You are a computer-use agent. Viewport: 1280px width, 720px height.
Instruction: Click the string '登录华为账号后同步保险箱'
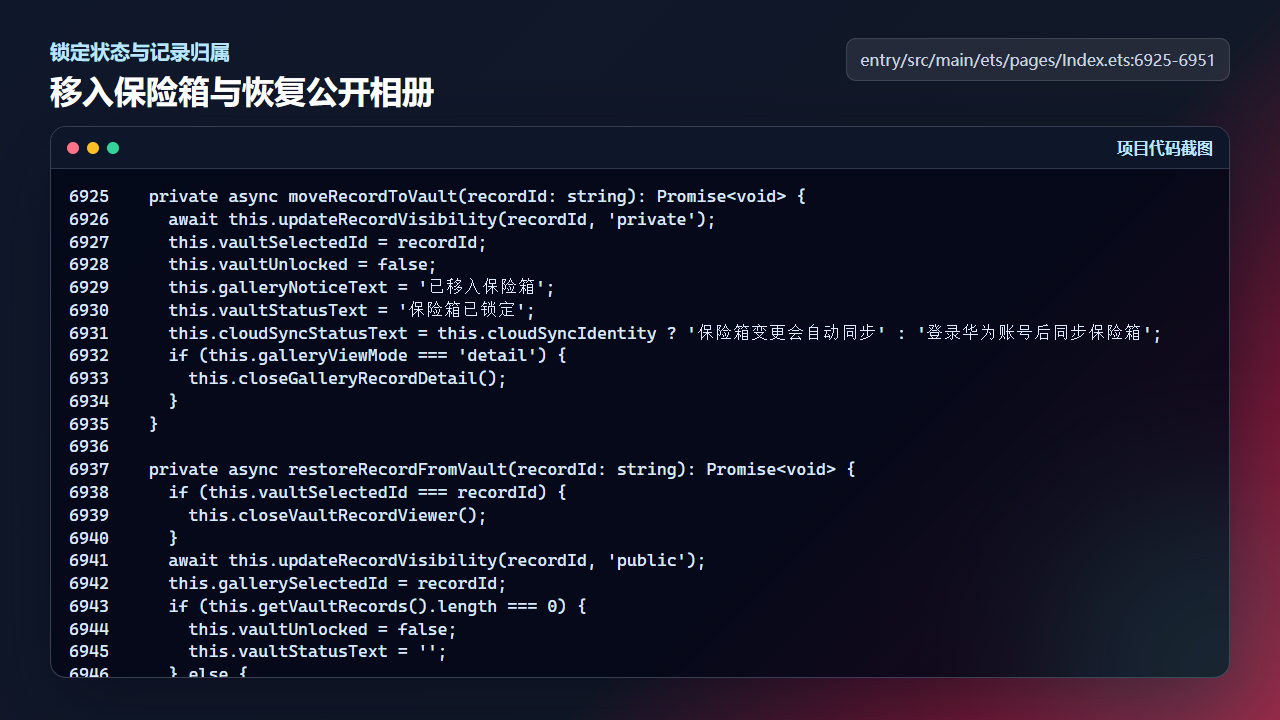(1035, 333)
